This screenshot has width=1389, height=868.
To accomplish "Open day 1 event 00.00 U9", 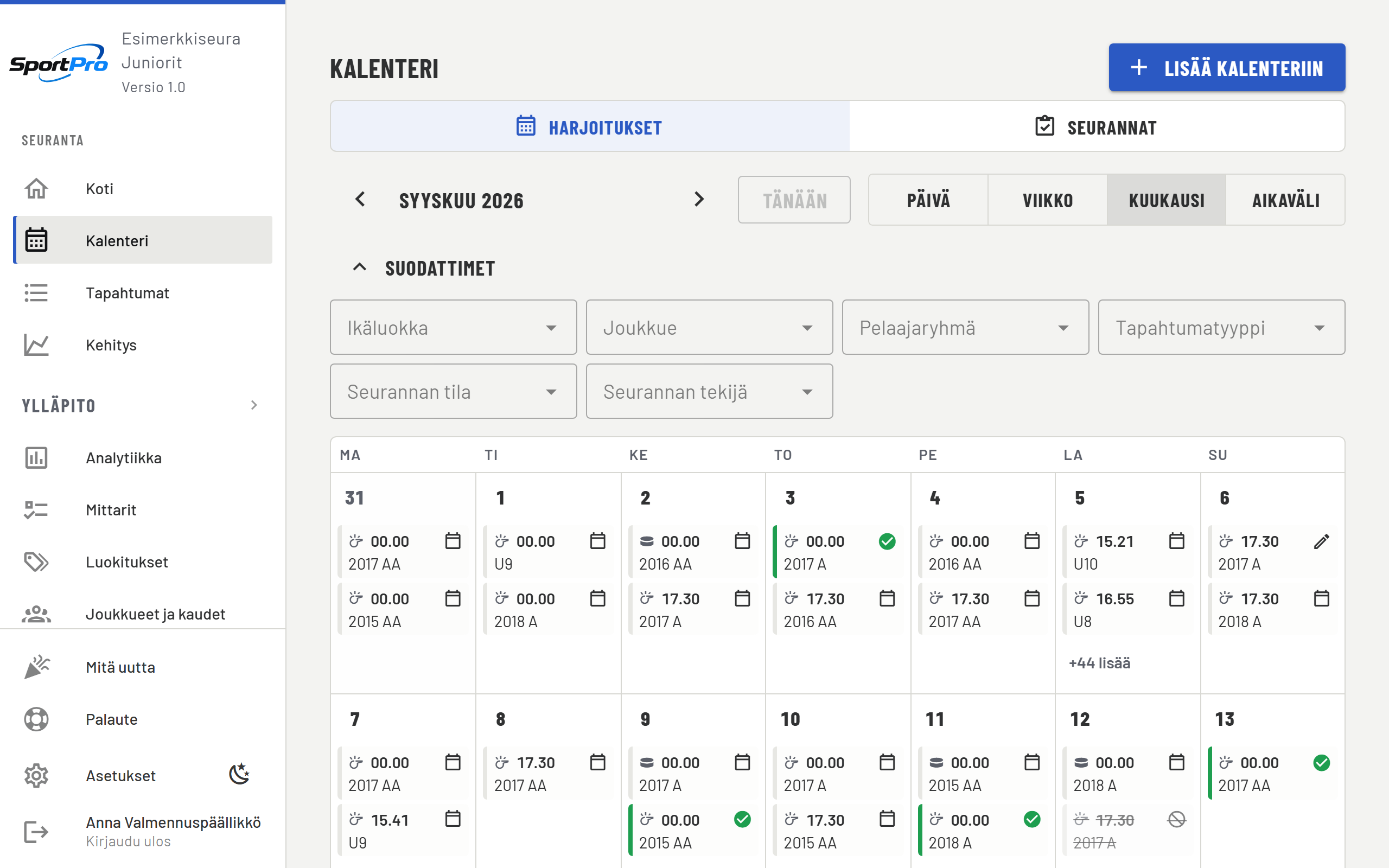I will [548, 552].
